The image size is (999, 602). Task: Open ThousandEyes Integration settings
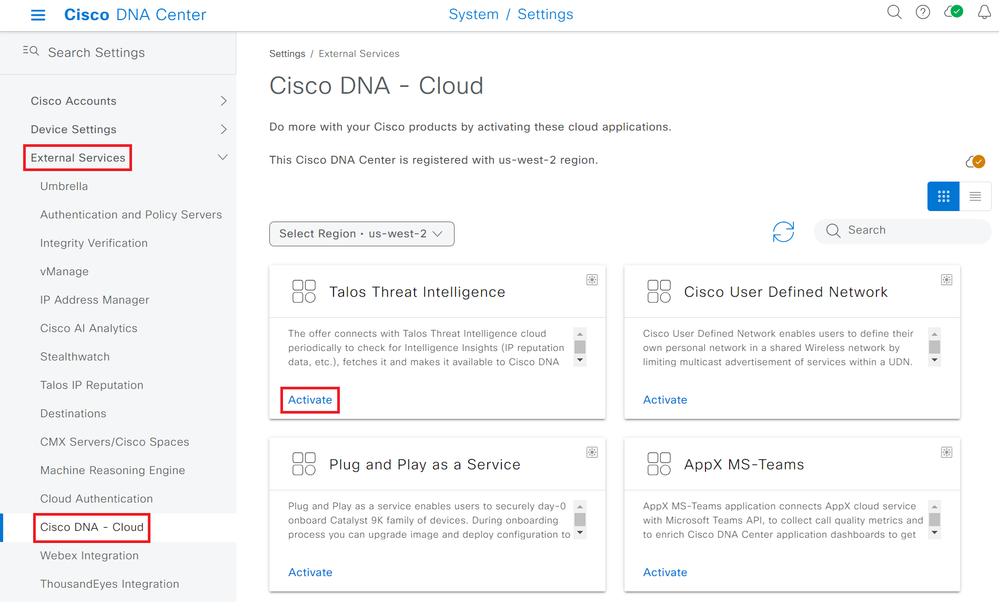(x=110, y=584)
